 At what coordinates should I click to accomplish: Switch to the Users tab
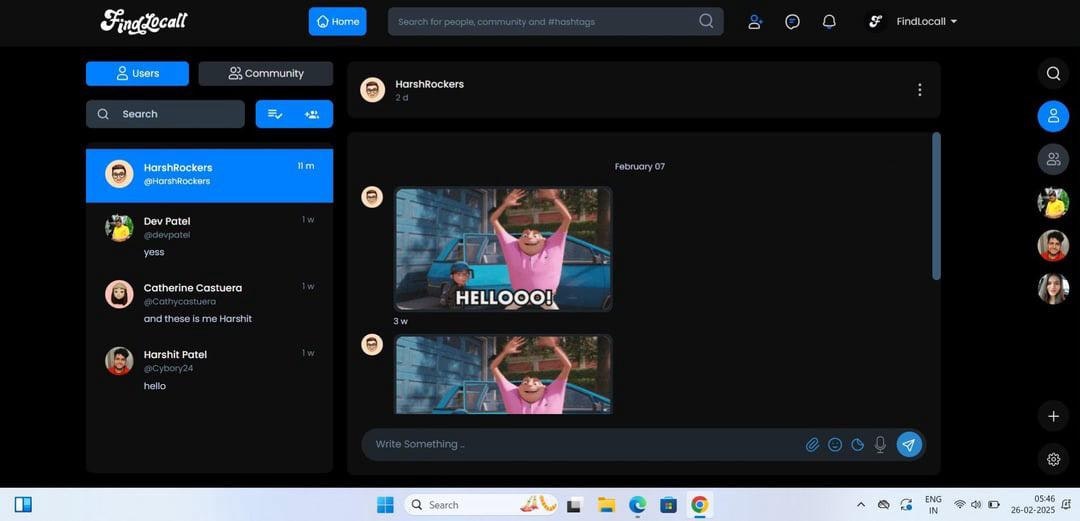pyautogui.click(x=137, y=73)
